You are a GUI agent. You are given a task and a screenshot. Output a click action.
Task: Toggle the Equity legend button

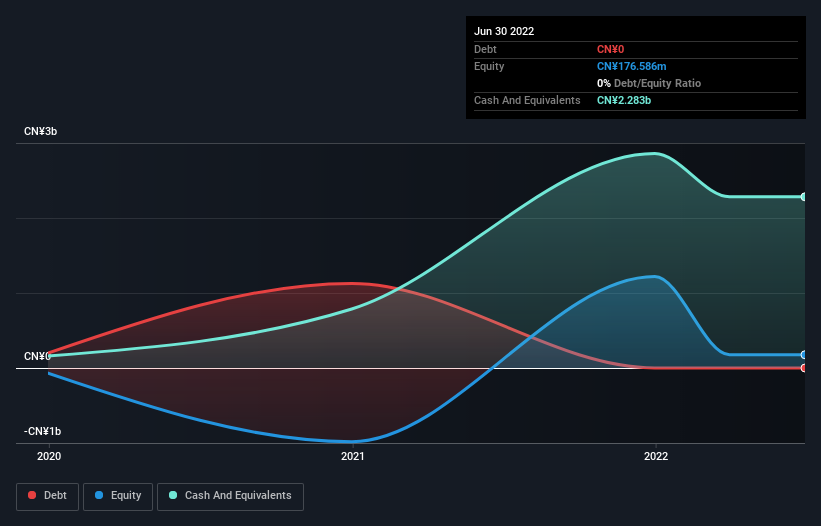tap(118, 496)
